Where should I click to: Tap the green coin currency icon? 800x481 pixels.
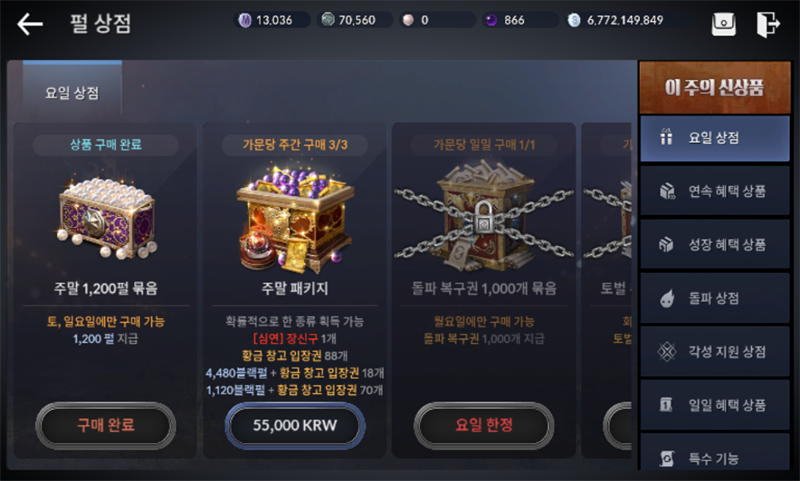(x=328, y=20)
